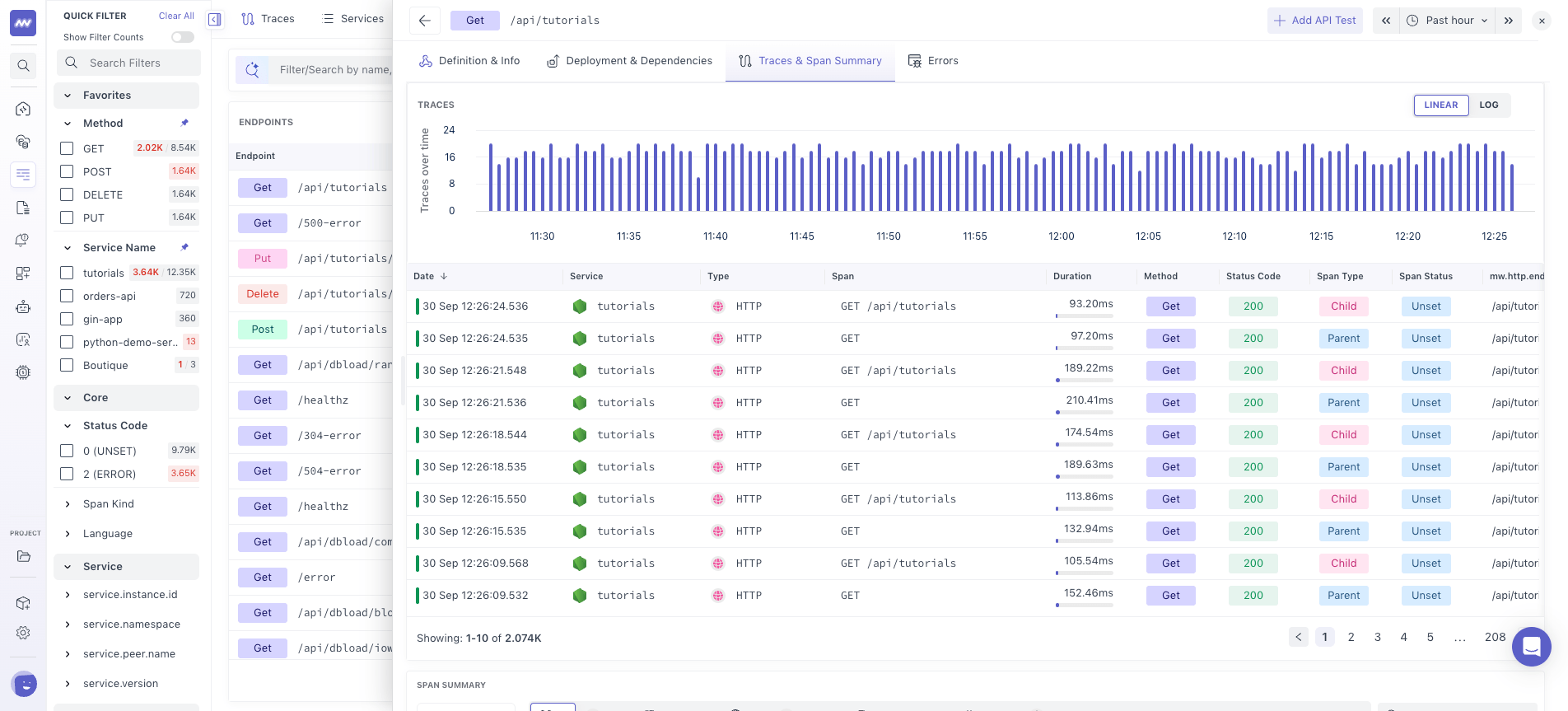The image size is (1568, 711).
Task: Open the Services tab
Action: coord(352,19)
